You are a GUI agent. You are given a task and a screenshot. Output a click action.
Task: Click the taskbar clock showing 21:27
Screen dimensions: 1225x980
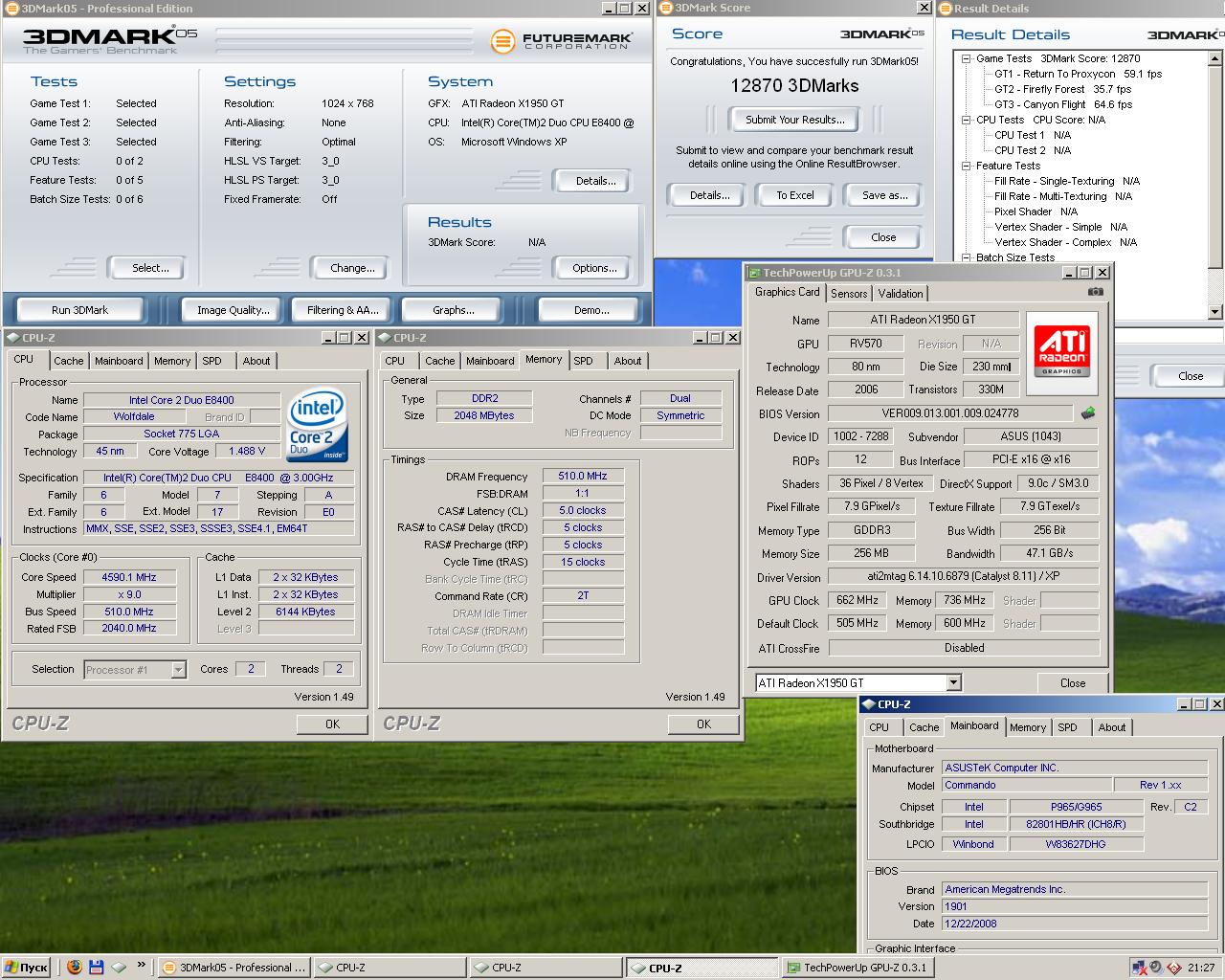(x=1201, y=968)
